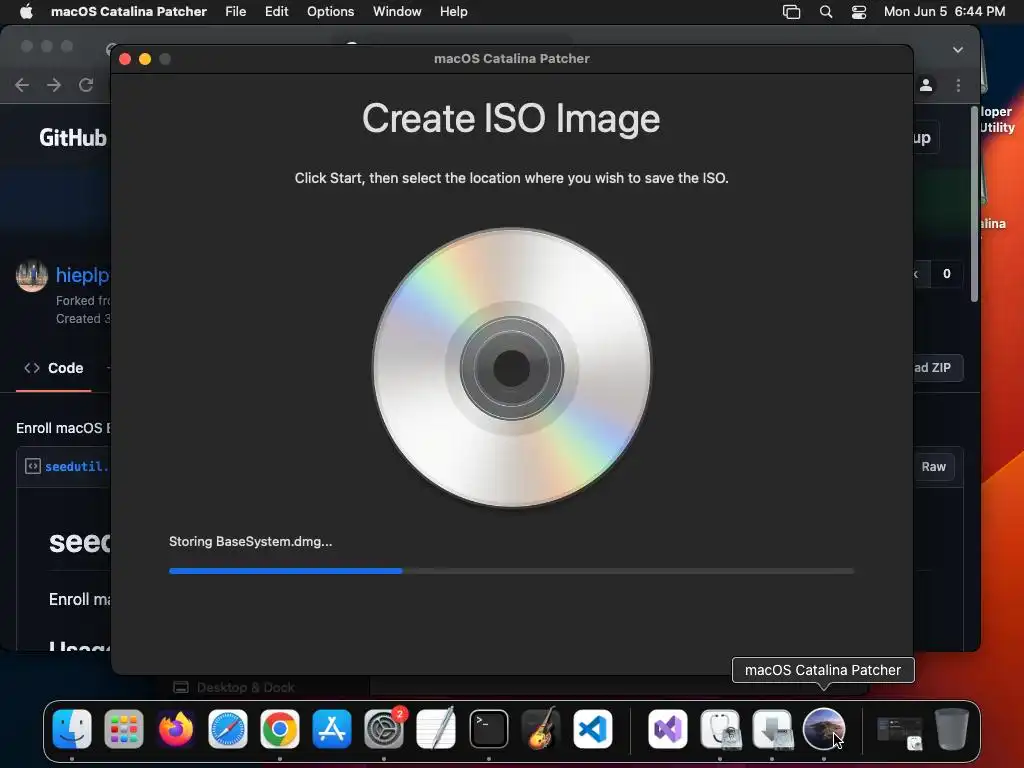This screenshot has height=768, width=1024.
Task: Launch Firefox from the Dock
Action: point(176,729)
